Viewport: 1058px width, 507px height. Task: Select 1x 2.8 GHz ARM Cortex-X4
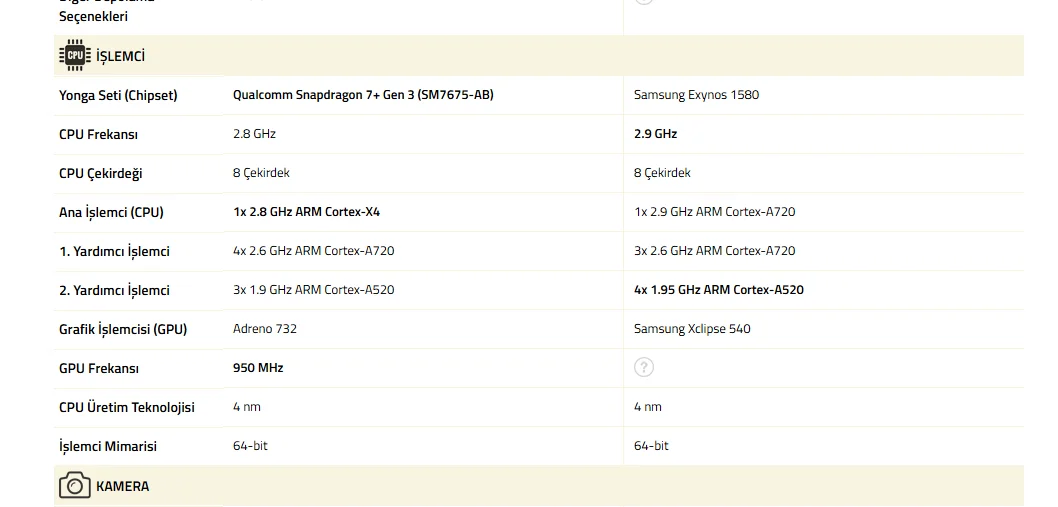pyautogui.click(x=306, y=212)
